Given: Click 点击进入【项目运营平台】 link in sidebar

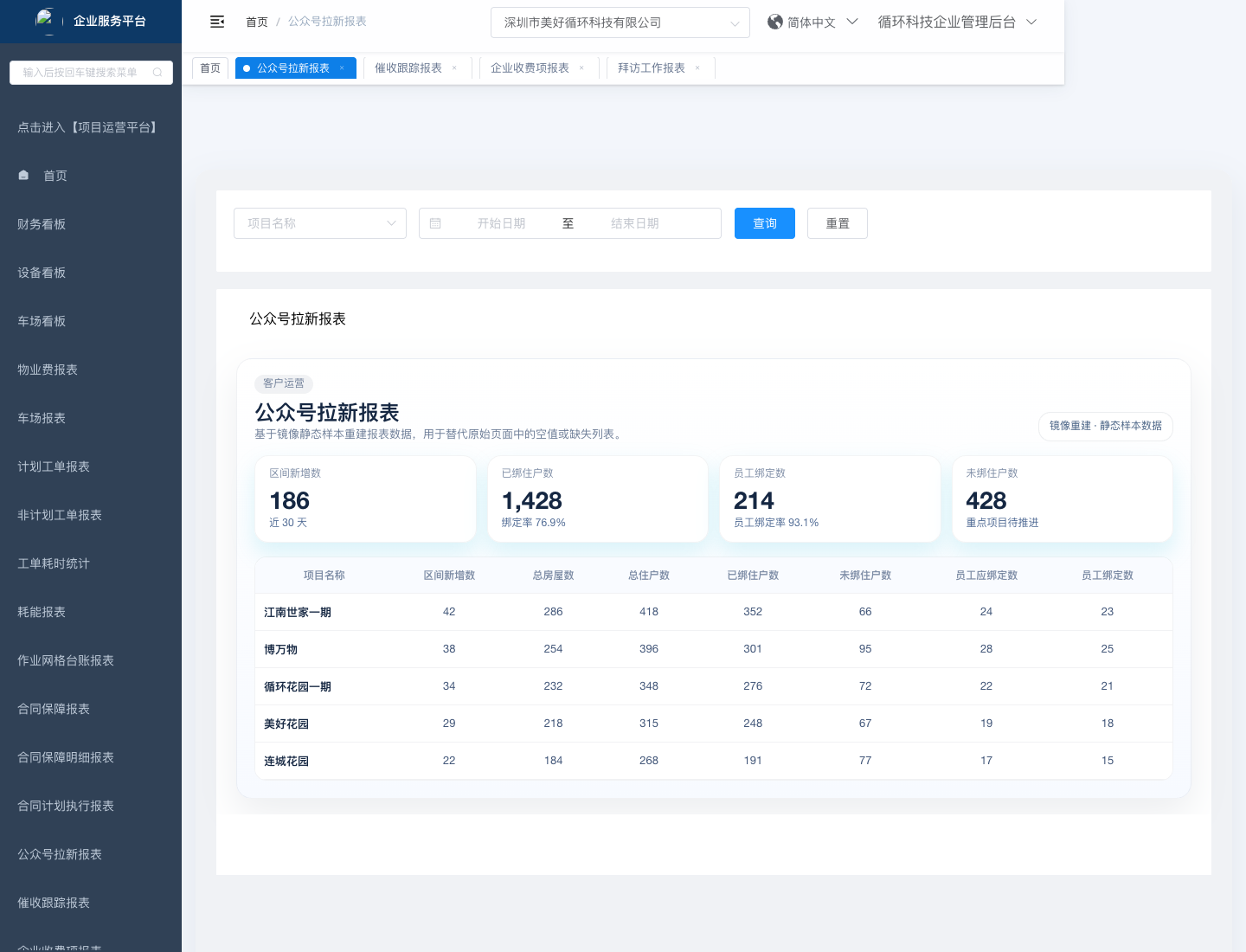Looking at the screenshot, I should coord(89,127).
